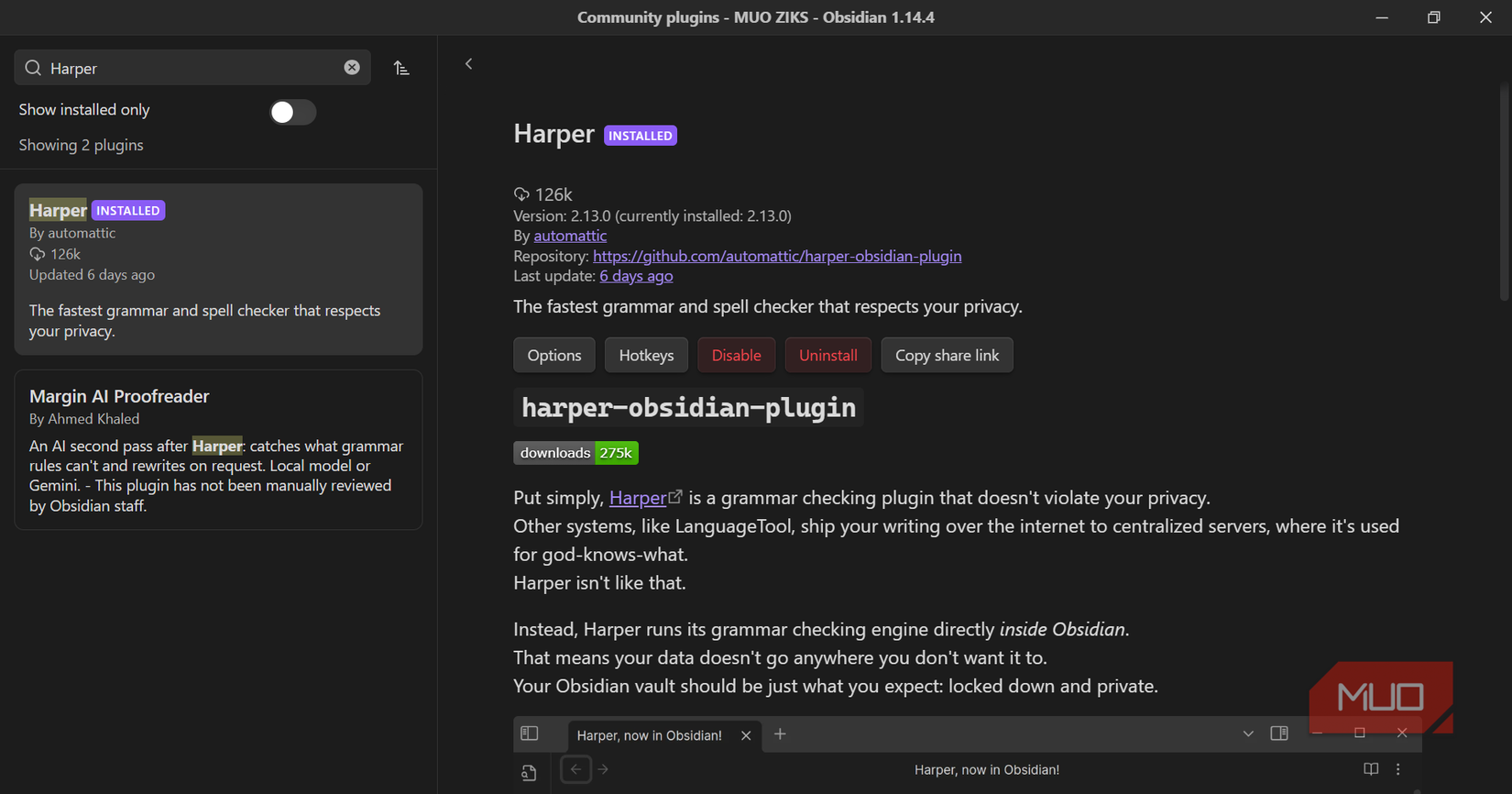The height and width of the screenshot is (794, 1512).
Task: Minimize the Obsidian window
Action: coord(1382,17)
